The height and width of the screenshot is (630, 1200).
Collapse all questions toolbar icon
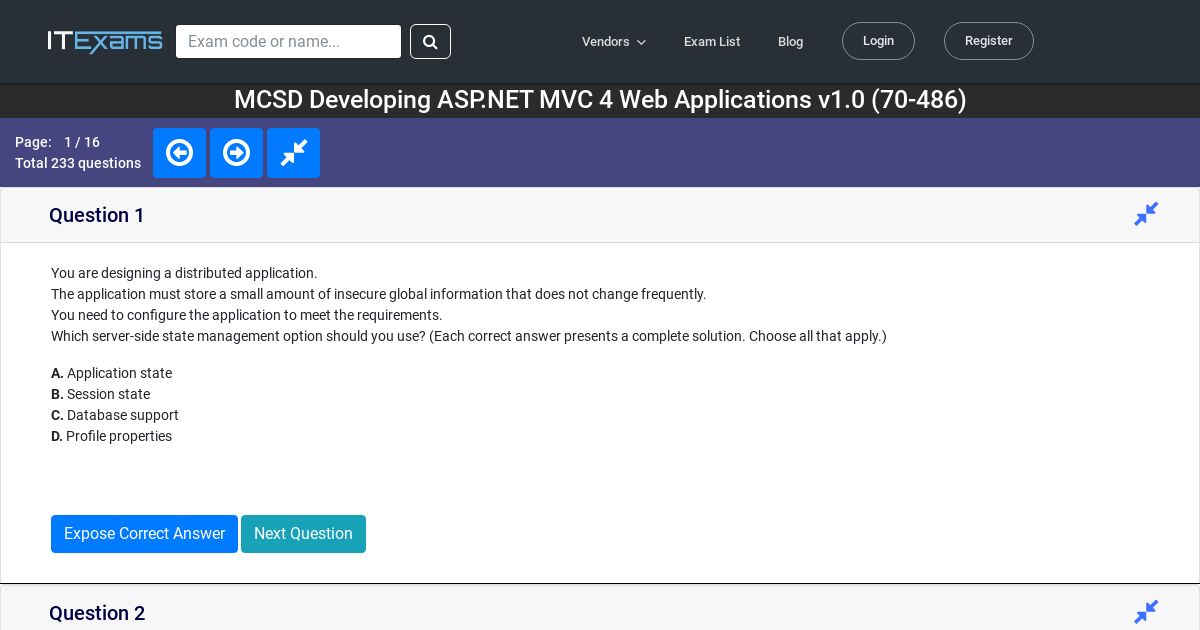pos(293,153)
